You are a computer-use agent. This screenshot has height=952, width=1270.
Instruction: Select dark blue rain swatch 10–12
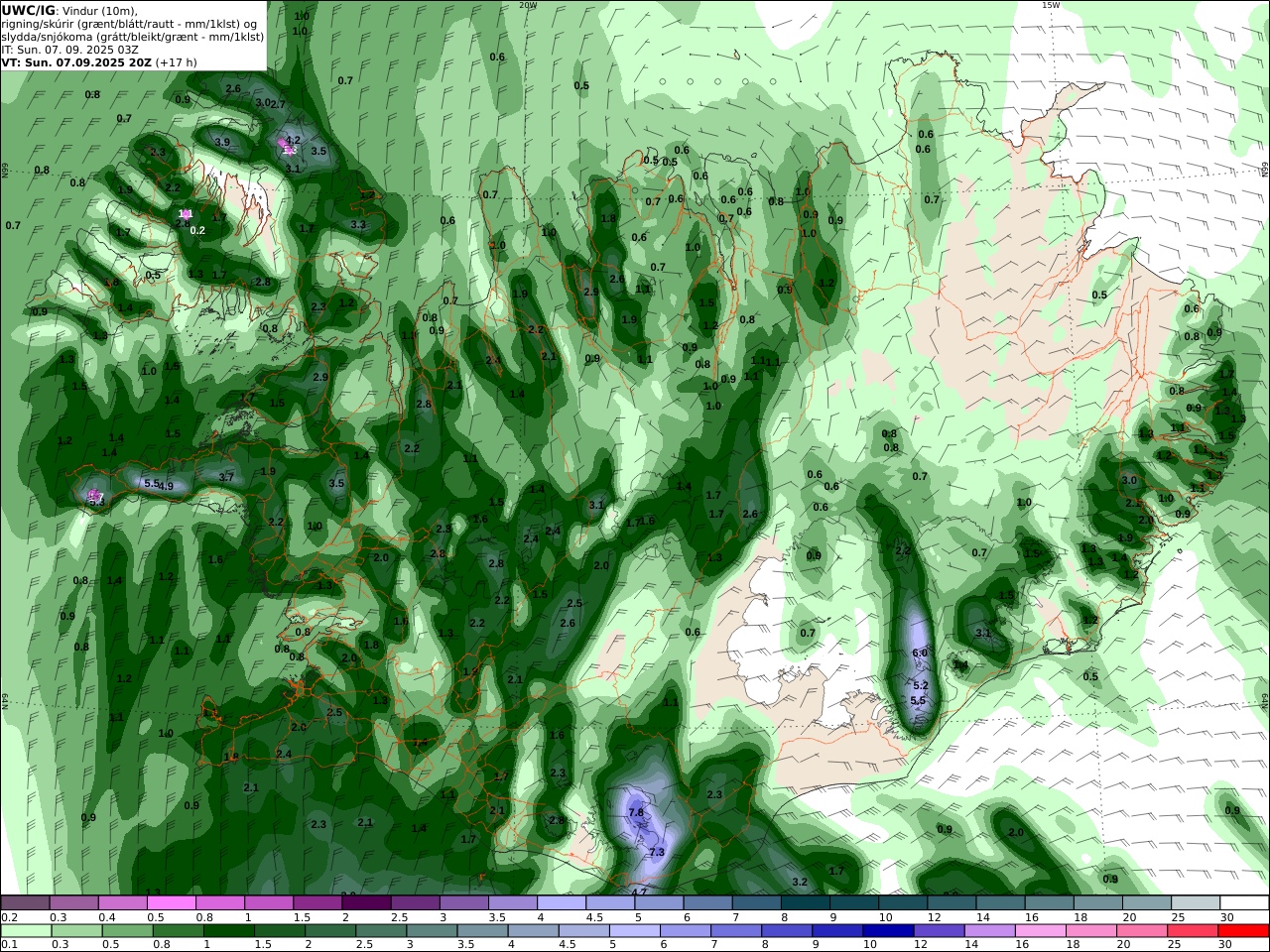pyautogui.click(x=888, y=931)
